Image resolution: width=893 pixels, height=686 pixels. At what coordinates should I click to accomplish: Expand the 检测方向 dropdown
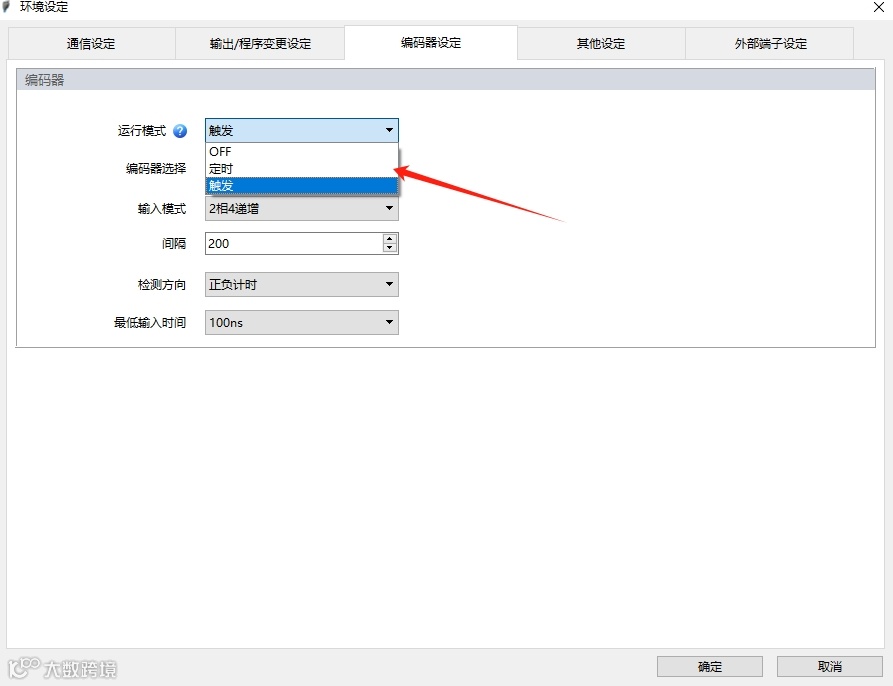pyautogui.click(x=302, y=284)
